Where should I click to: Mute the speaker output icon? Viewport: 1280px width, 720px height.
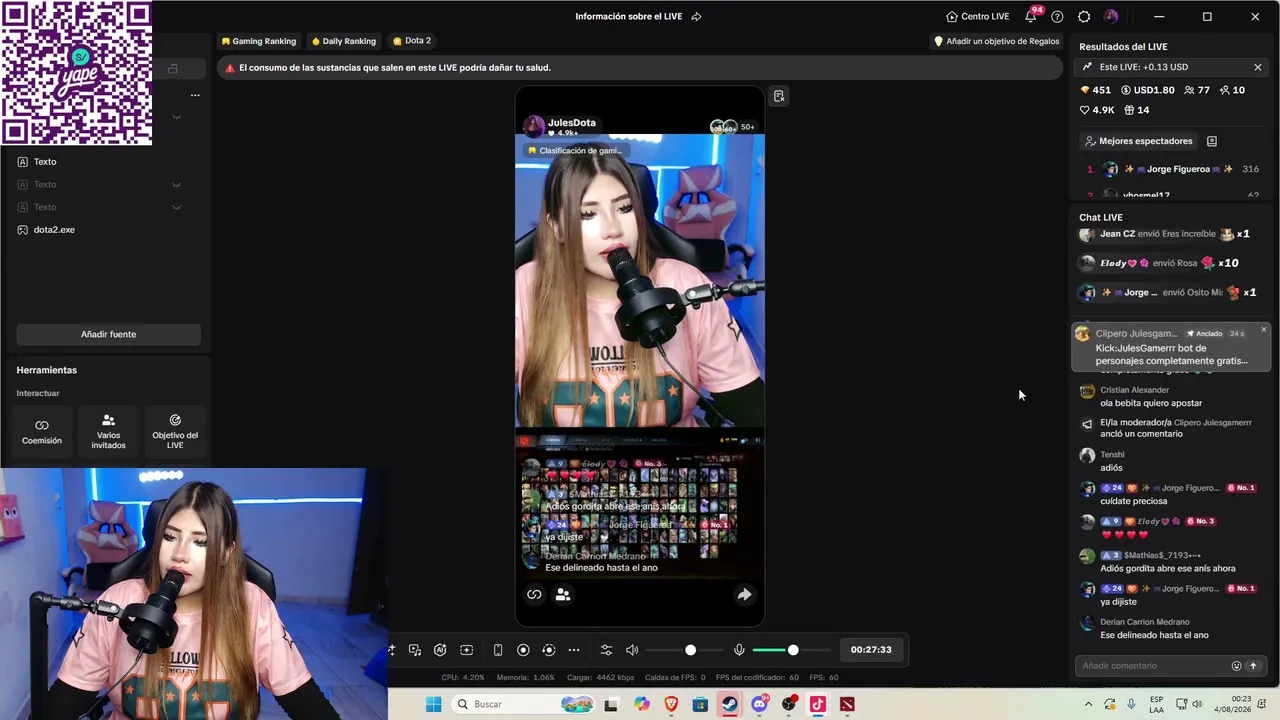[632, 650]
